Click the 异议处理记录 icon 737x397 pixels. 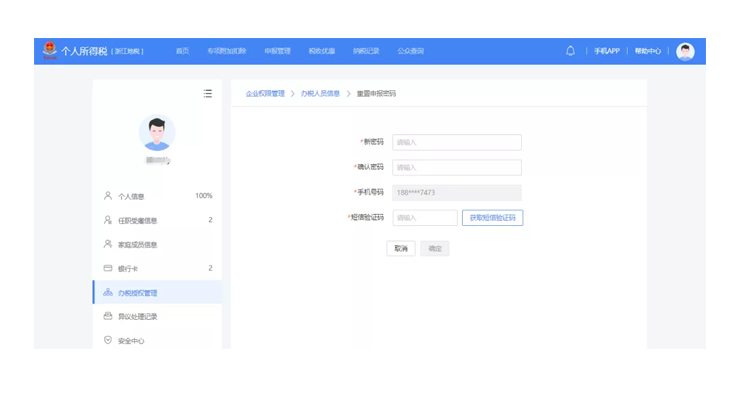(108, 316)
